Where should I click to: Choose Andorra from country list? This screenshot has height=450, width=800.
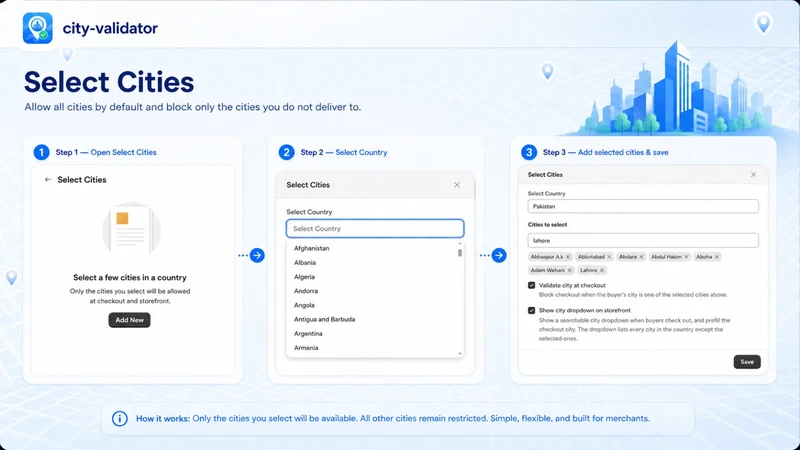click(306, 291)
